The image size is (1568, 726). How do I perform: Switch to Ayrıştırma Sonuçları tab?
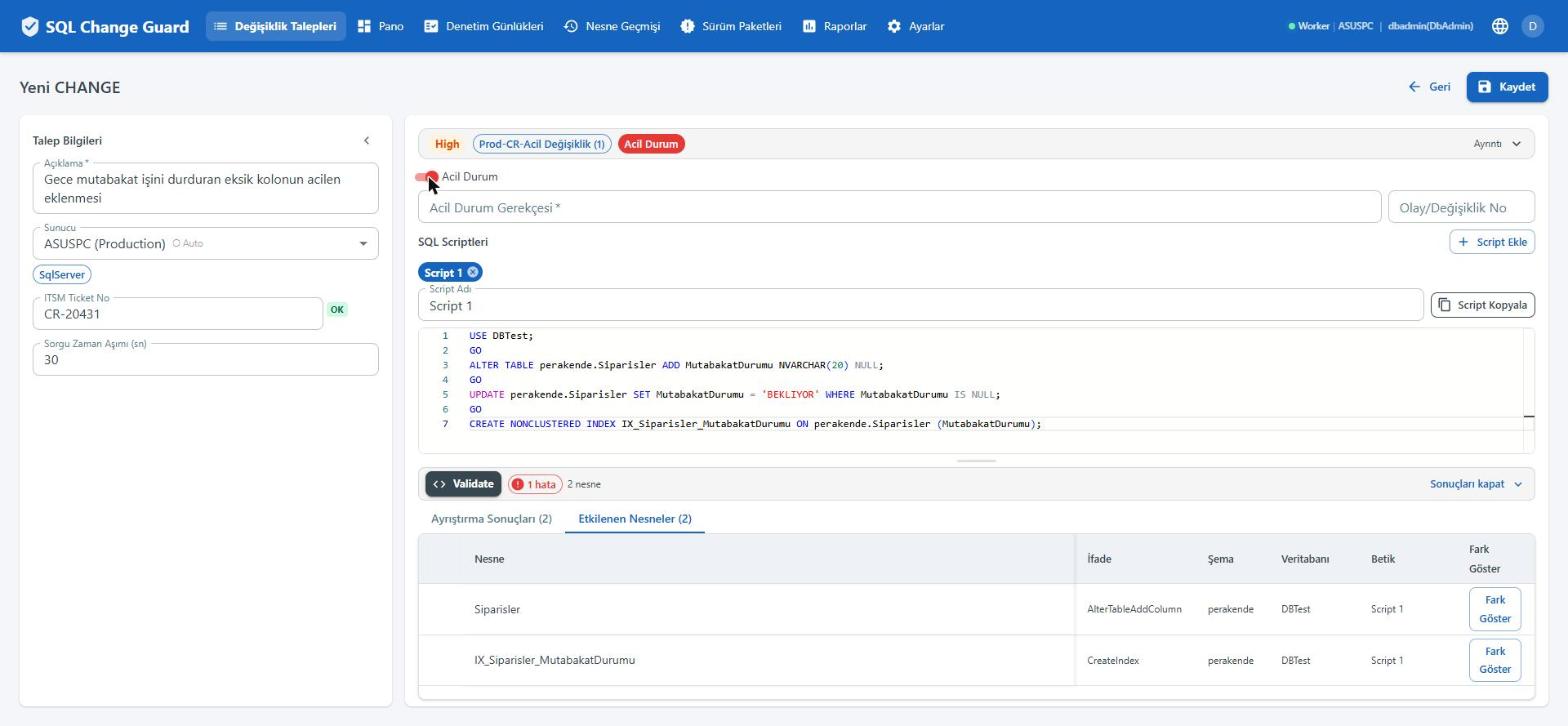[x=491, y=519]
